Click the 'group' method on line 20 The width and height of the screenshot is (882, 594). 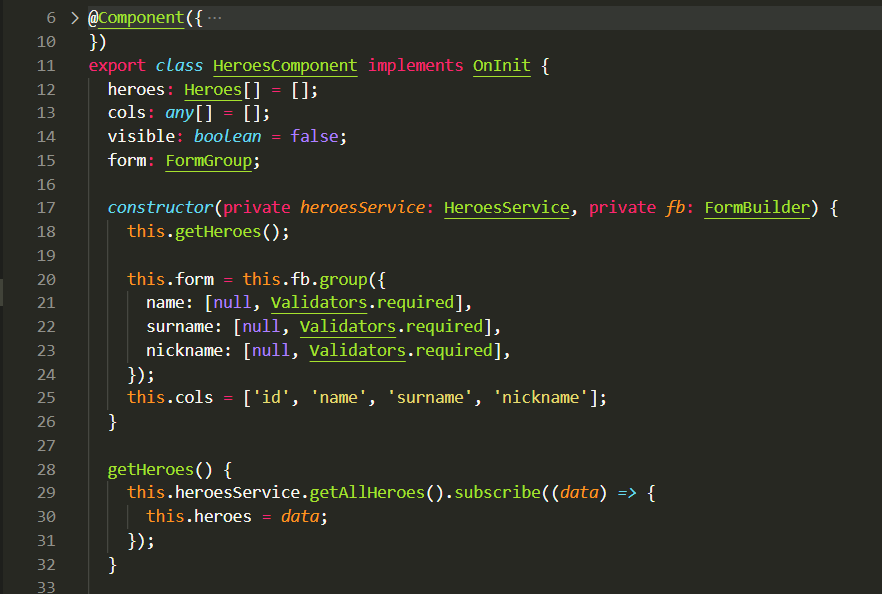click(x=343, y=280)
